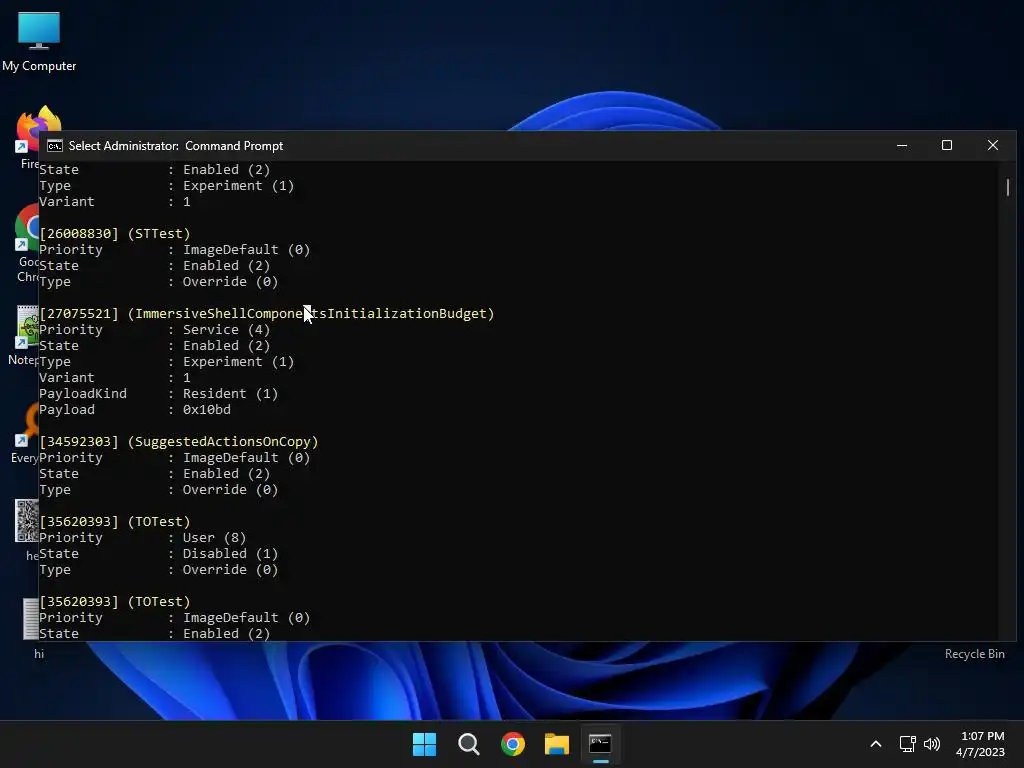The image size is (1024, 768).
Task: Show hidden system tray icons
Action: click(876, 744)
